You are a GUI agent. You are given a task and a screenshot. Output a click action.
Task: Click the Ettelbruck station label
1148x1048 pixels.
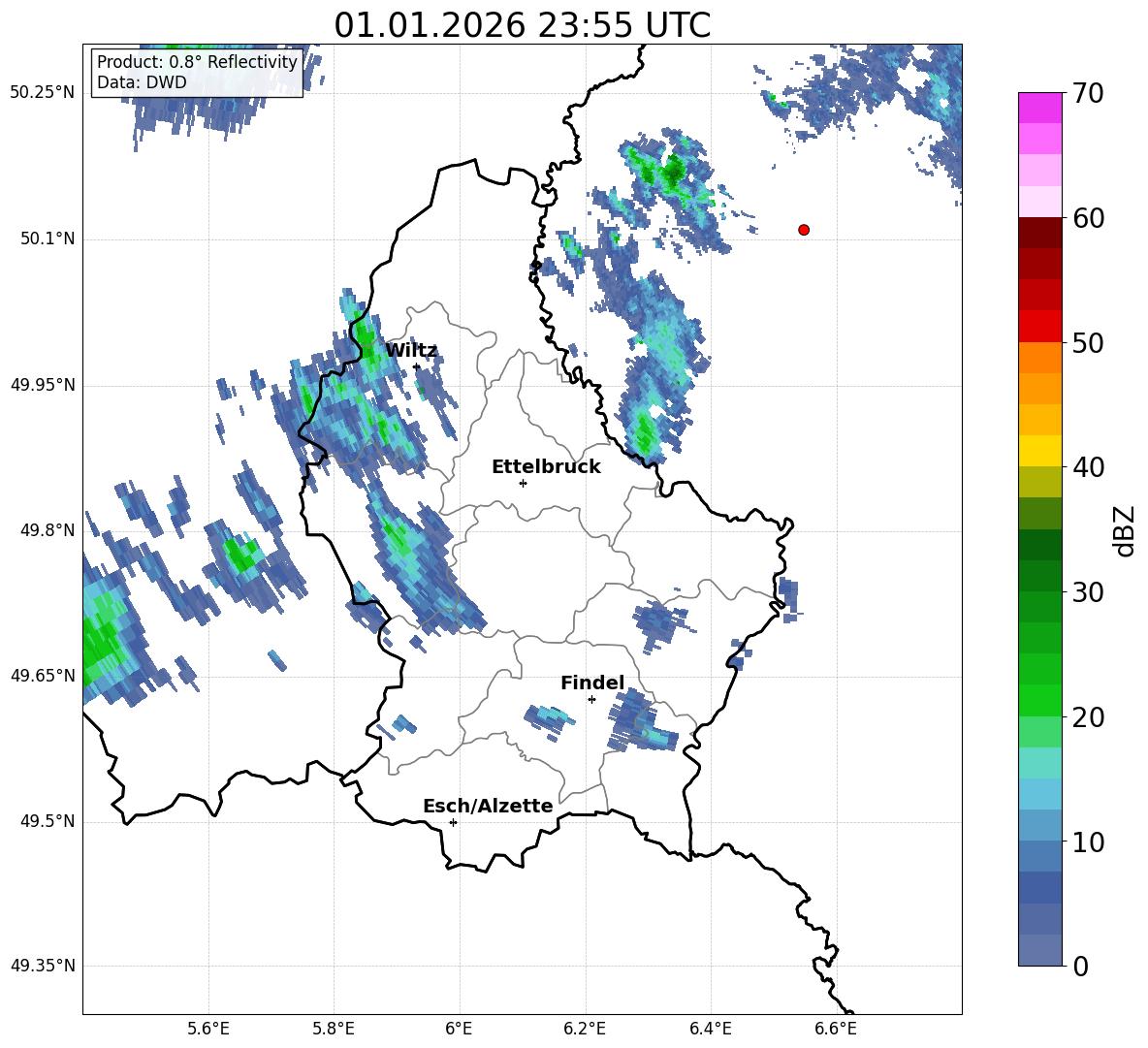pos(546,467)
